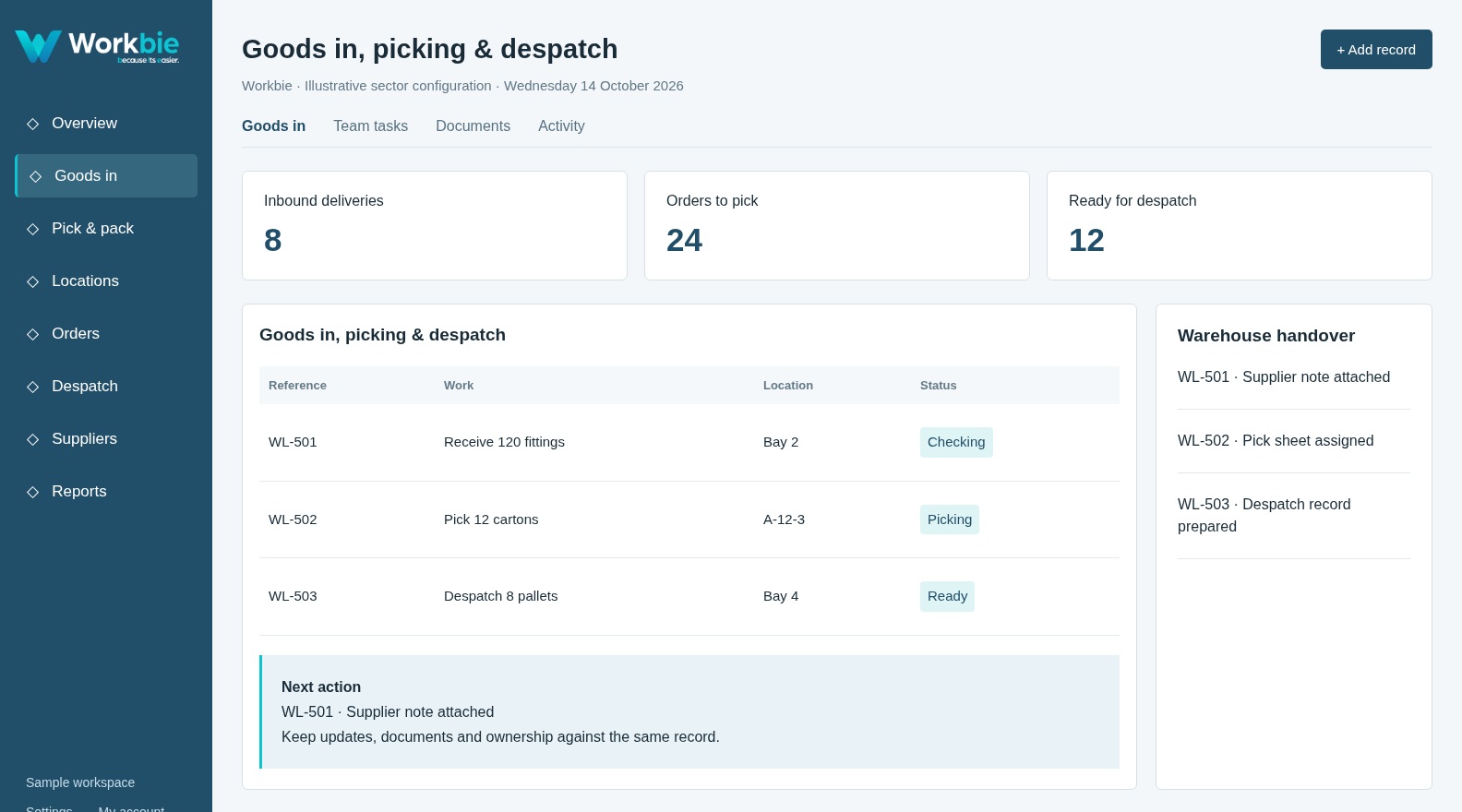
Task: Click the Picking status badge
Action: click(x=950, y=519)
